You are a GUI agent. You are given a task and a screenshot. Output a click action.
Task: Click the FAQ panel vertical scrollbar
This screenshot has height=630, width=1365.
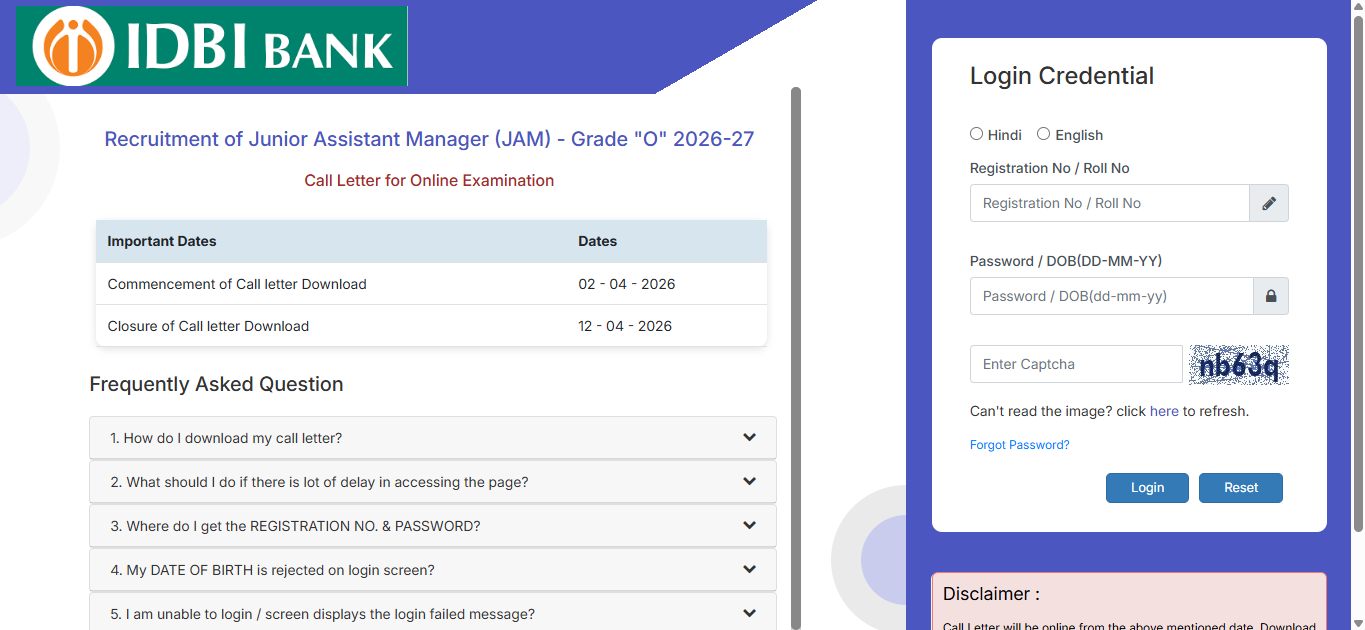[x=796, y=350]
